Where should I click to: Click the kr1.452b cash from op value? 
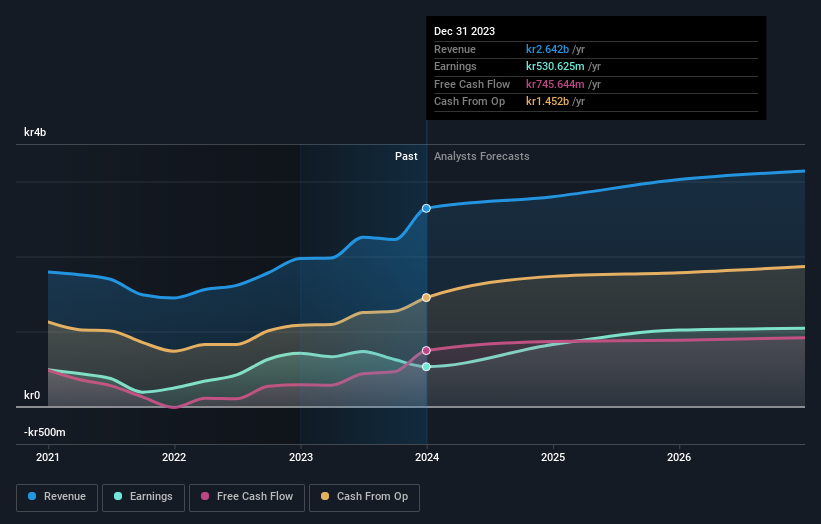(x=548, y=102)
